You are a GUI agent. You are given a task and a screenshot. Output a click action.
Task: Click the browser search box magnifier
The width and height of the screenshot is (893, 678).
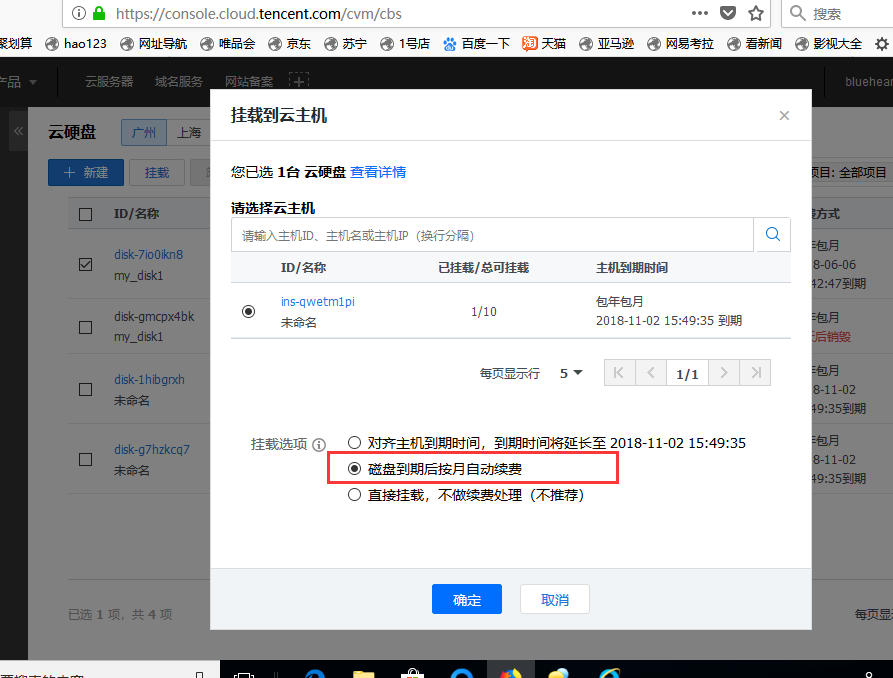(797, 13)
